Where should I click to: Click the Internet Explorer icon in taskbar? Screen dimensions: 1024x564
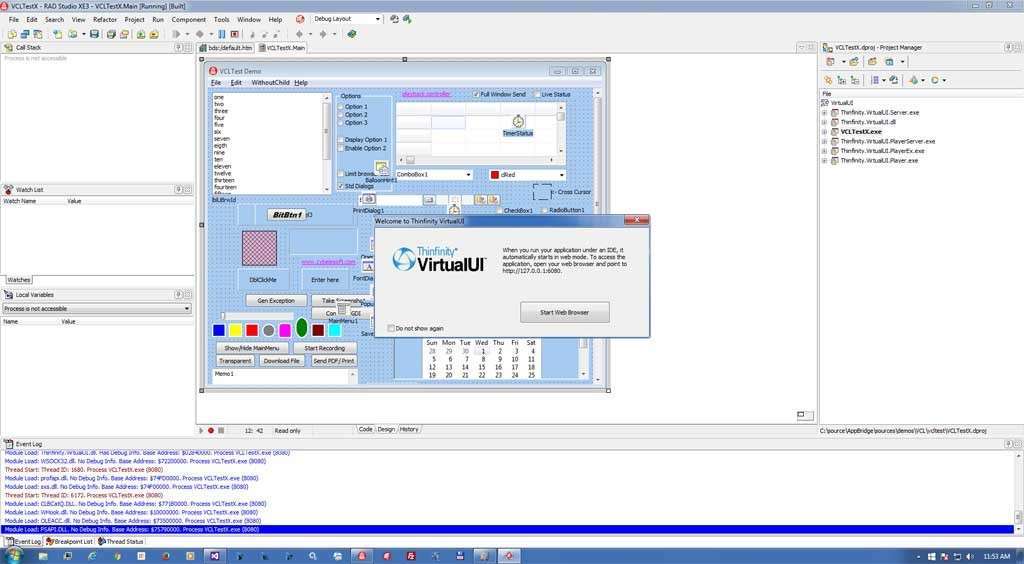click(x=92, y=556)
